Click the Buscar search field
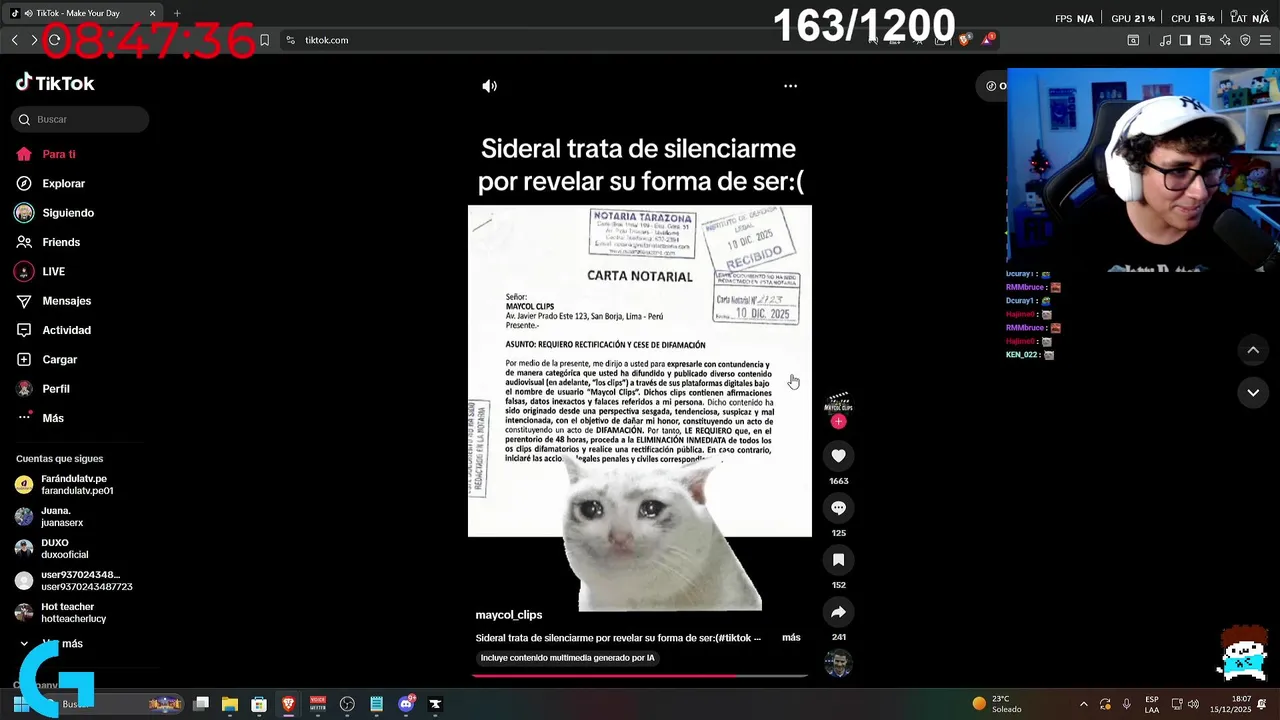The image size is (1280, 720). click(x=80, y=119)
